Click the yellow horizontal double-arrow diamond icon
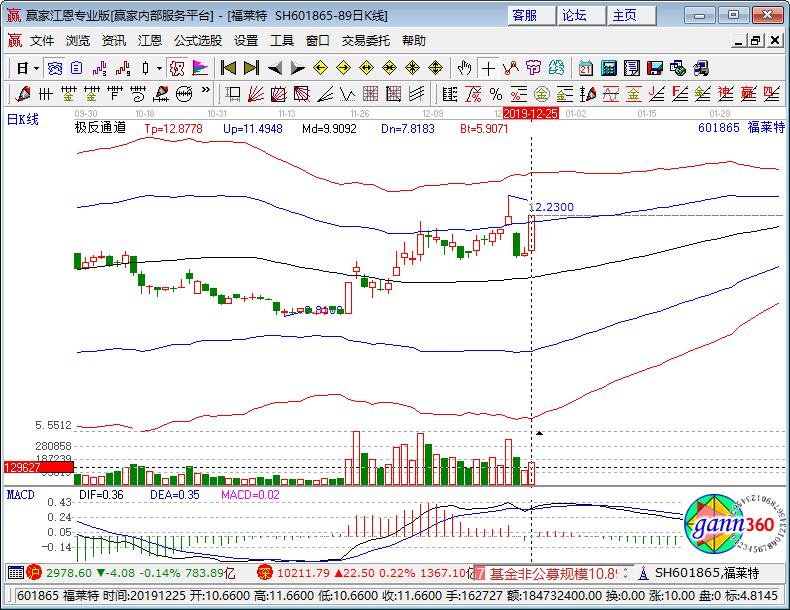Screen dimensions: 790x610 tap(366, 68)
